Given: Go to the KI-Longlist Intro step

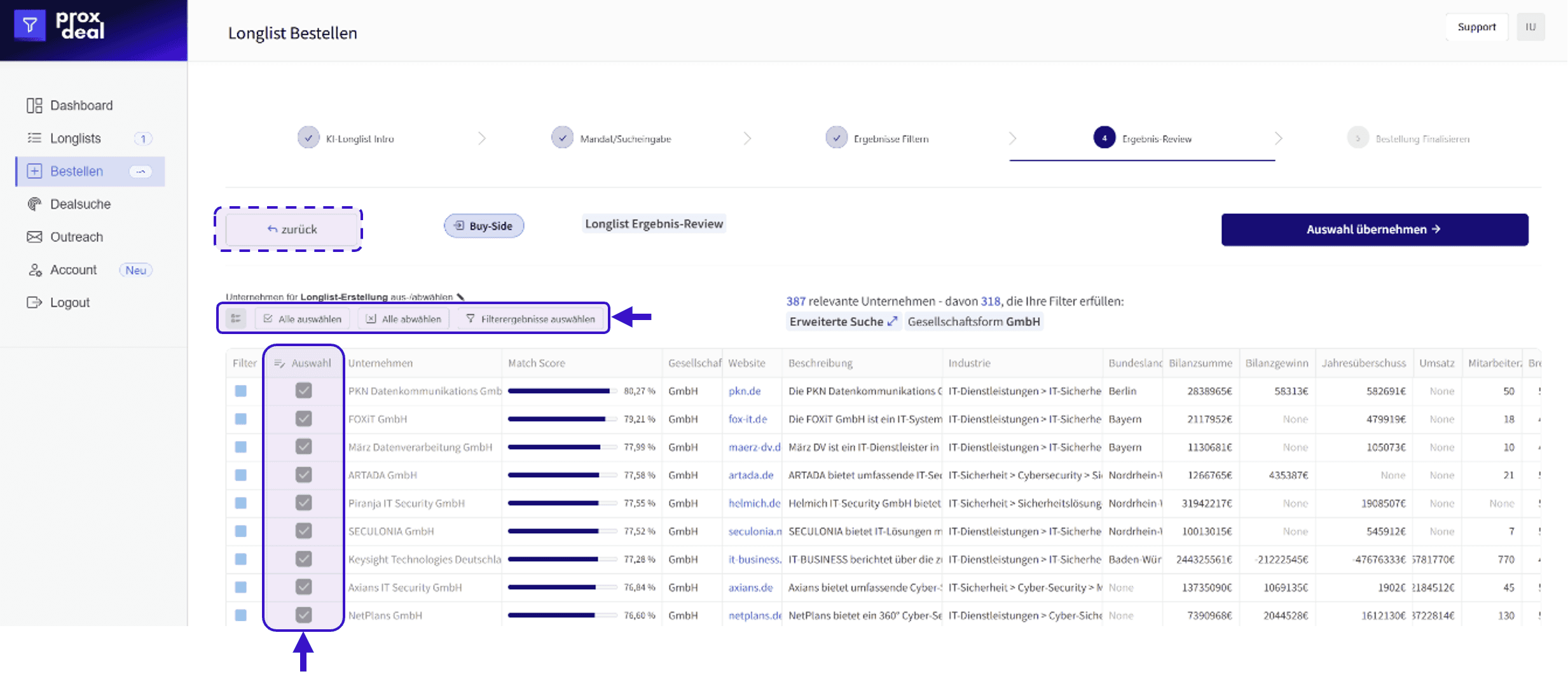Looking at the screenshot, I should tap(346, 139).
